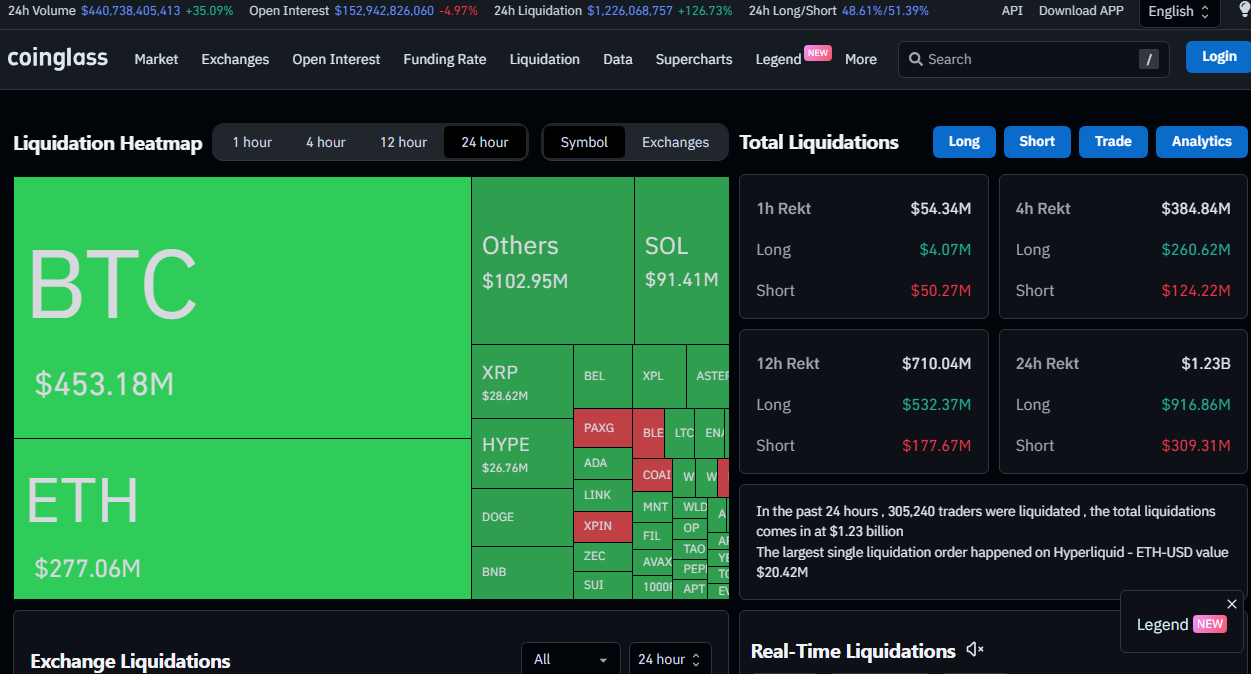Click the slash shortcut key badge in search
Image resolution: width=1251 pixels, height=674 pixels.
tap(1149, 59)
